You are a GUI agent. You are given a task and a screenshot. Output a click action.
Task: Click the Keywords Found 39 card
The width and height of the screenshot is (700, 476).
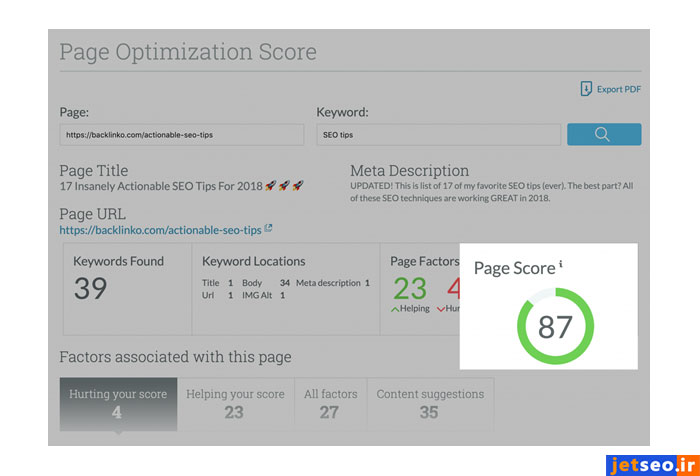(127, 288)
